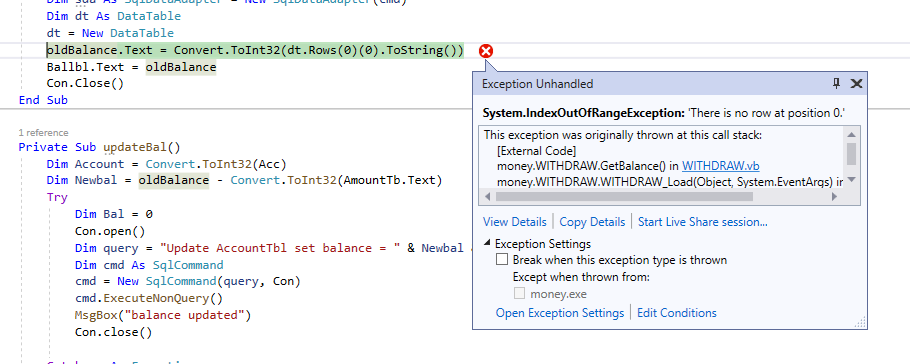Click Edit Conditions link
The image size is (910, 364).
(677, 313)
